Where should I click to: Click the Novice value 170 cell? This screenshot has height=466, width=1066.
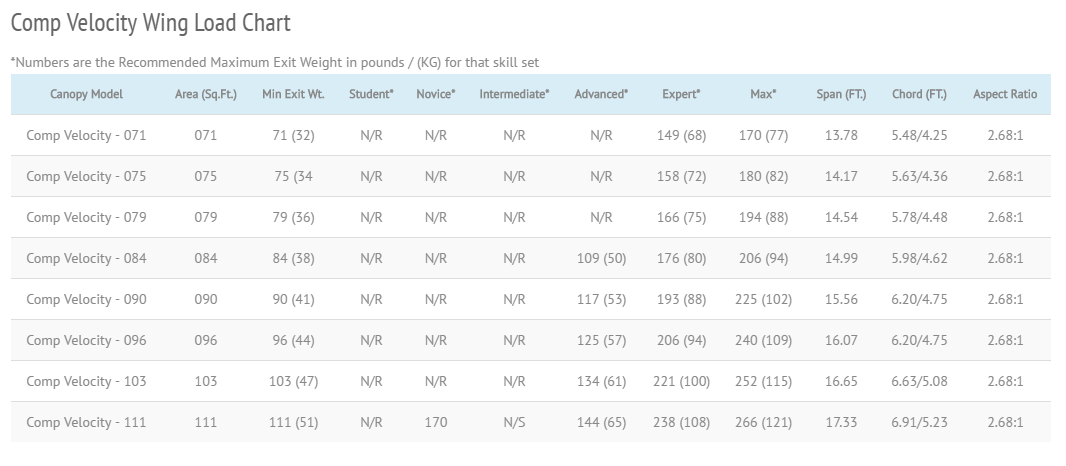(435, 422)
